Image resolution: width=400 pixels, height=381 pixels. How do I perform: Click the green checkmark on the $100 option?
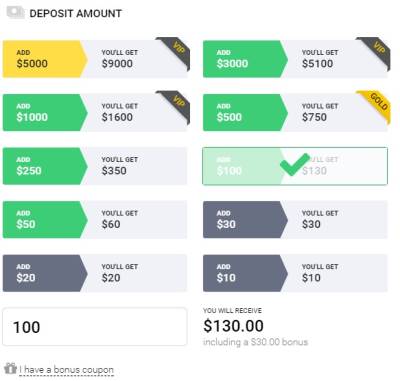coord(295,164)
